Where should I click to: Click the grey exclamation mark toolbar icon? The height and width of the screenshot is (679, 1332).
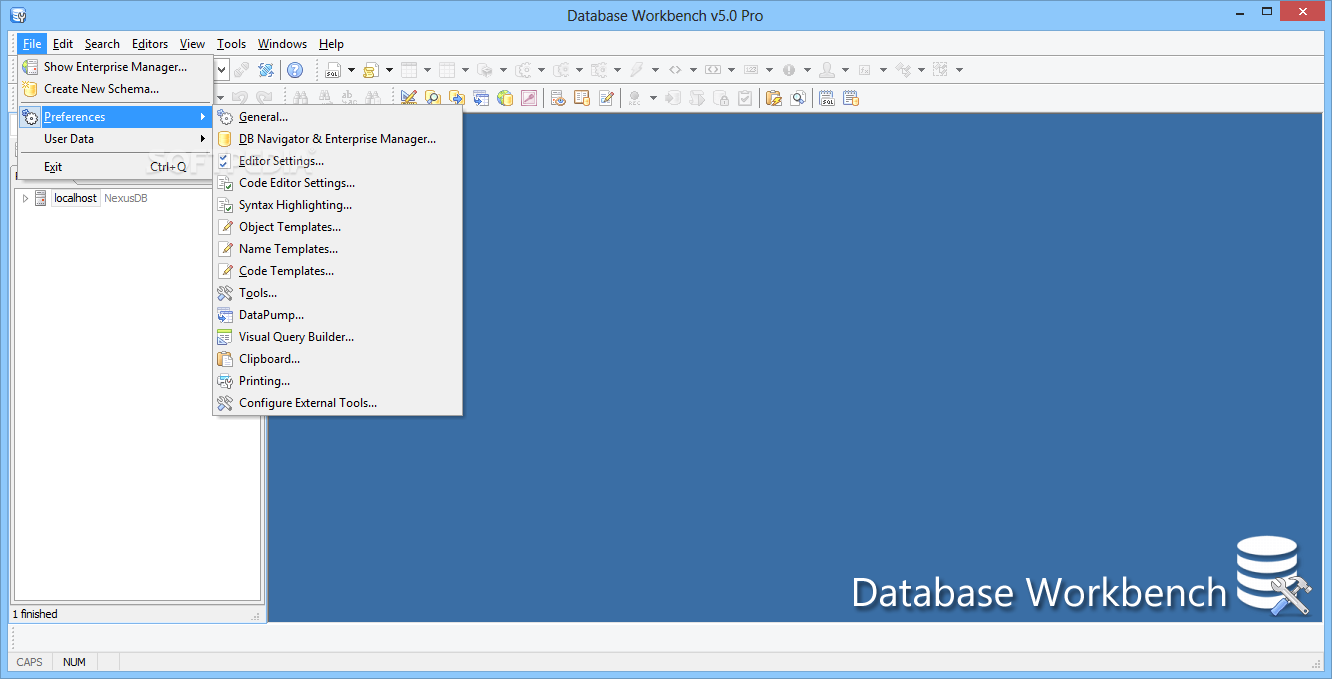click(x=789, y=70)
